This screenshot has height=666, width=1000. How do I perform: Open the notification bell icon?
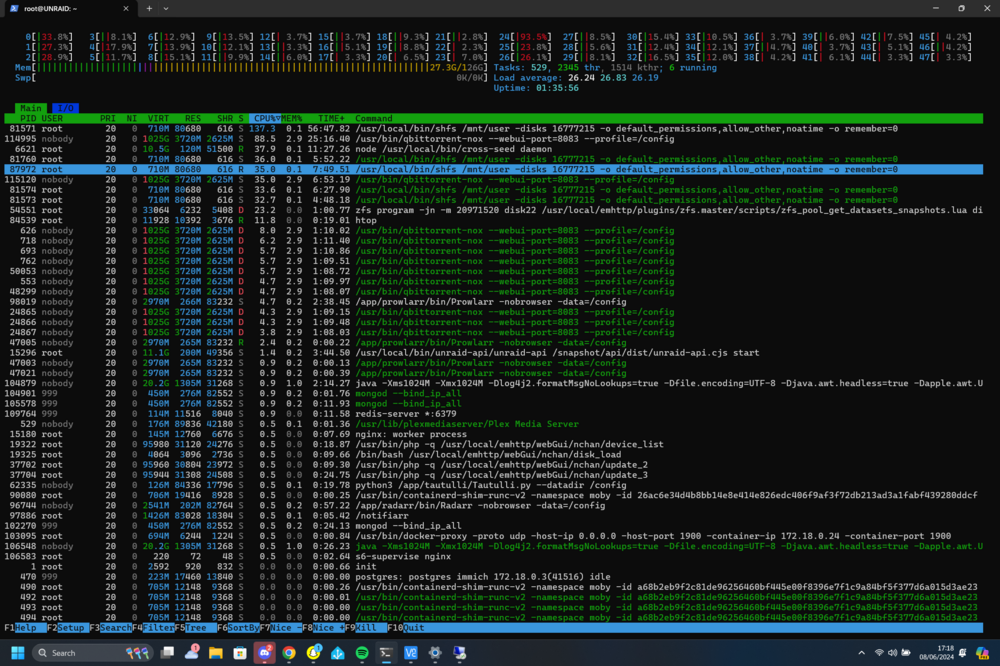click(962, 653)
